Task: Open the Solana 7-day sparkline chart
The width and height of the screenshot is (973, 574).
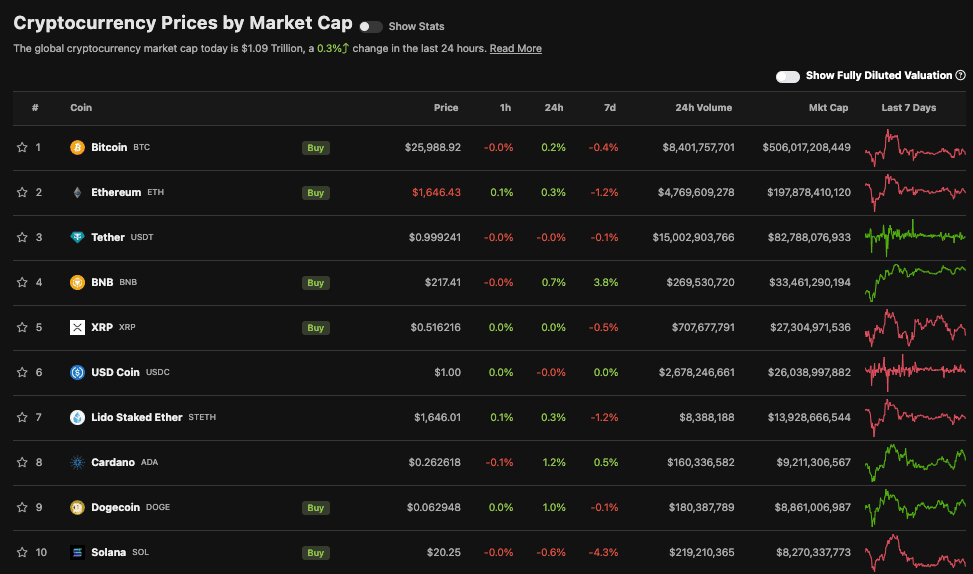Action: click(915, 552)
